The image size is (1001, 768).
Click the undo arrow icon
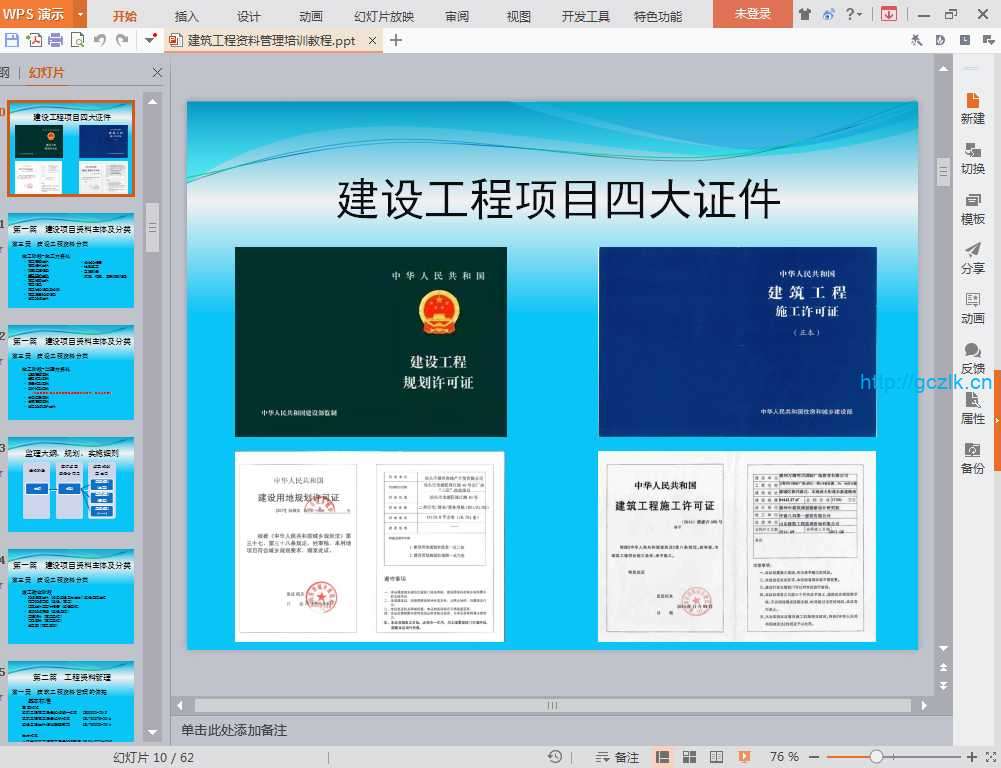[99, 40]
